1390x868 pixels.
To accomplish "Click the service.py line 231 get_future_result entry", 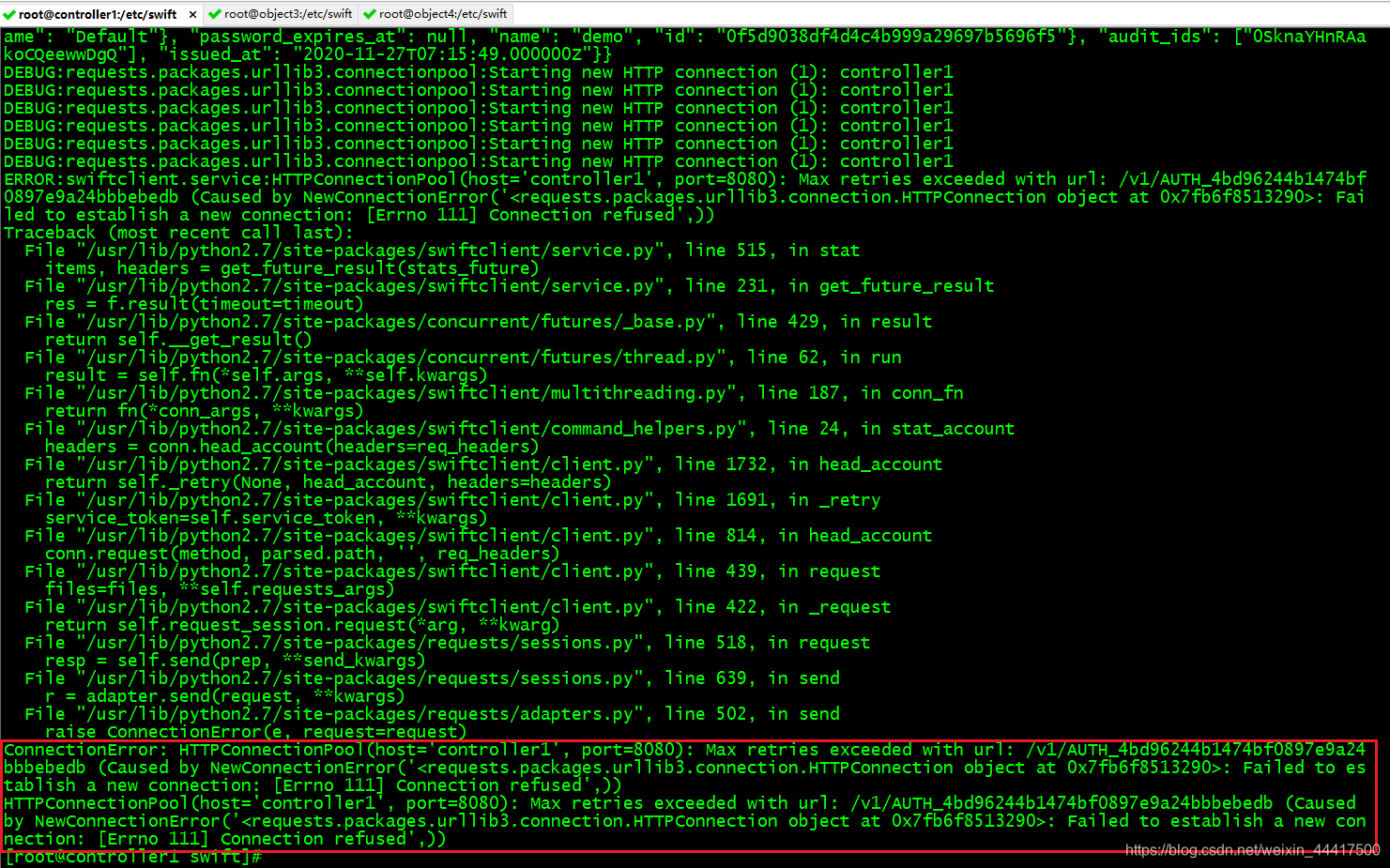I will [x=510, y=286].
